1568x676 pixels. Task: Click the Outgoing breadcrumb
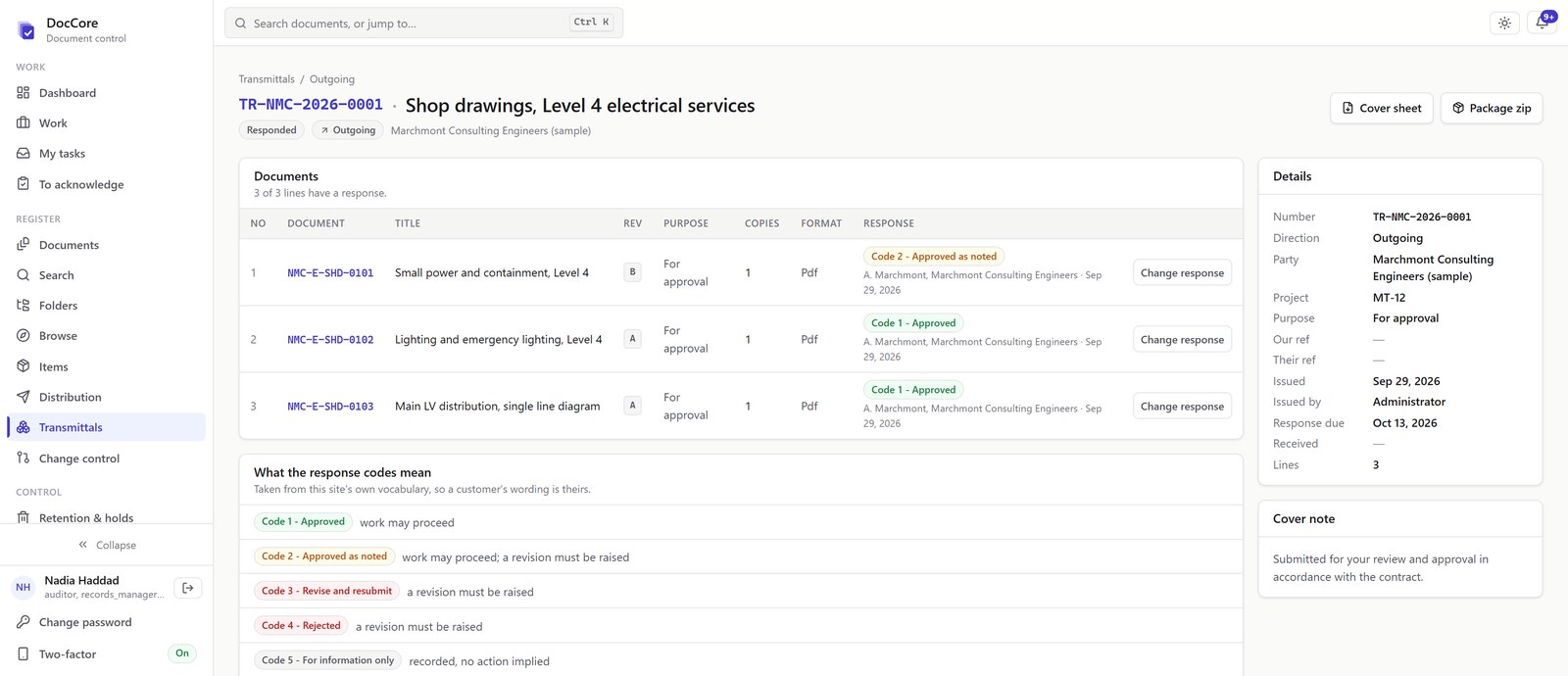point(332,79)
